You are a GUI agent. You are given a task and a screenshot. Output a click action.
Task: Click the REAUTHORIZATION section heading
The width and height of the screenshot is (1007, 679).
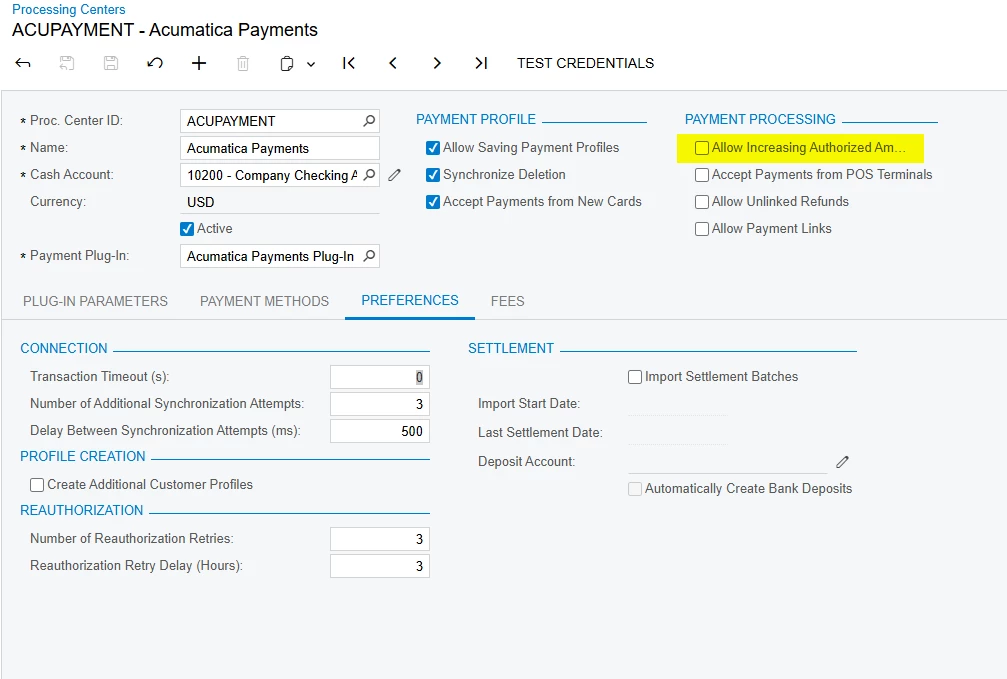click(x=82, y=510)
